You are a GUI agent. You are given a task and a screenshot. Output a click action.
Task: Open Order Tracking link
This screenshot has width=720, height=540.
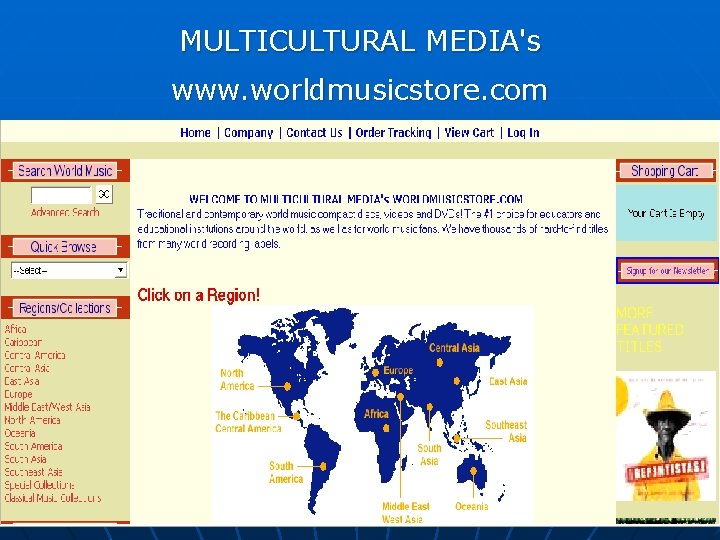394,133
